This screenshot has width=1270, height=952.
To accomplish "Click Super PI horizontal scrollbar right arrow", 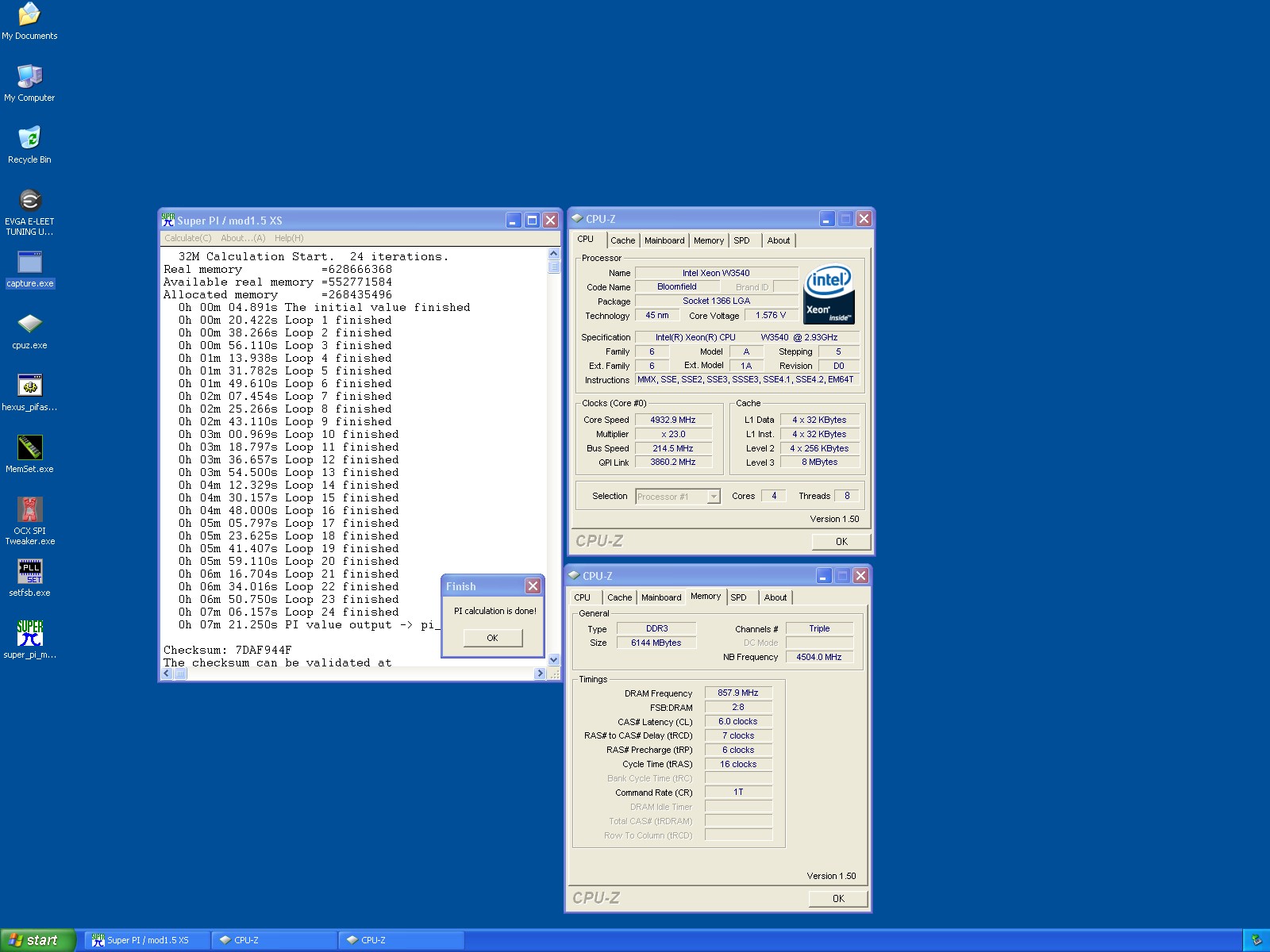I will [x=540, y=674].
